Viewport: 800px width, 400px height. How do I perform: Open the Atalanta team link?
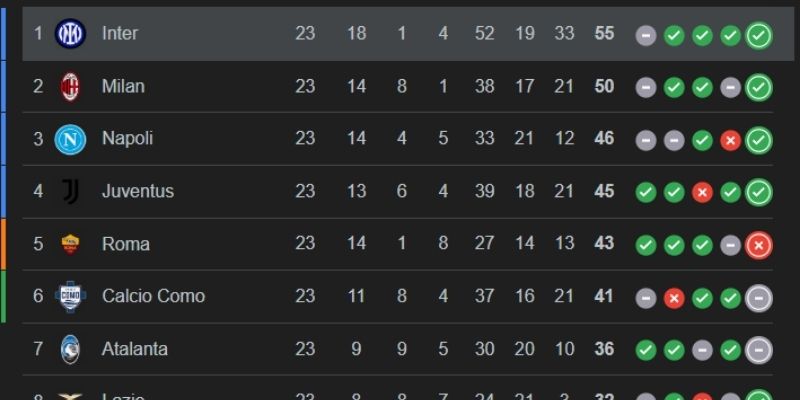pos(135,349)
